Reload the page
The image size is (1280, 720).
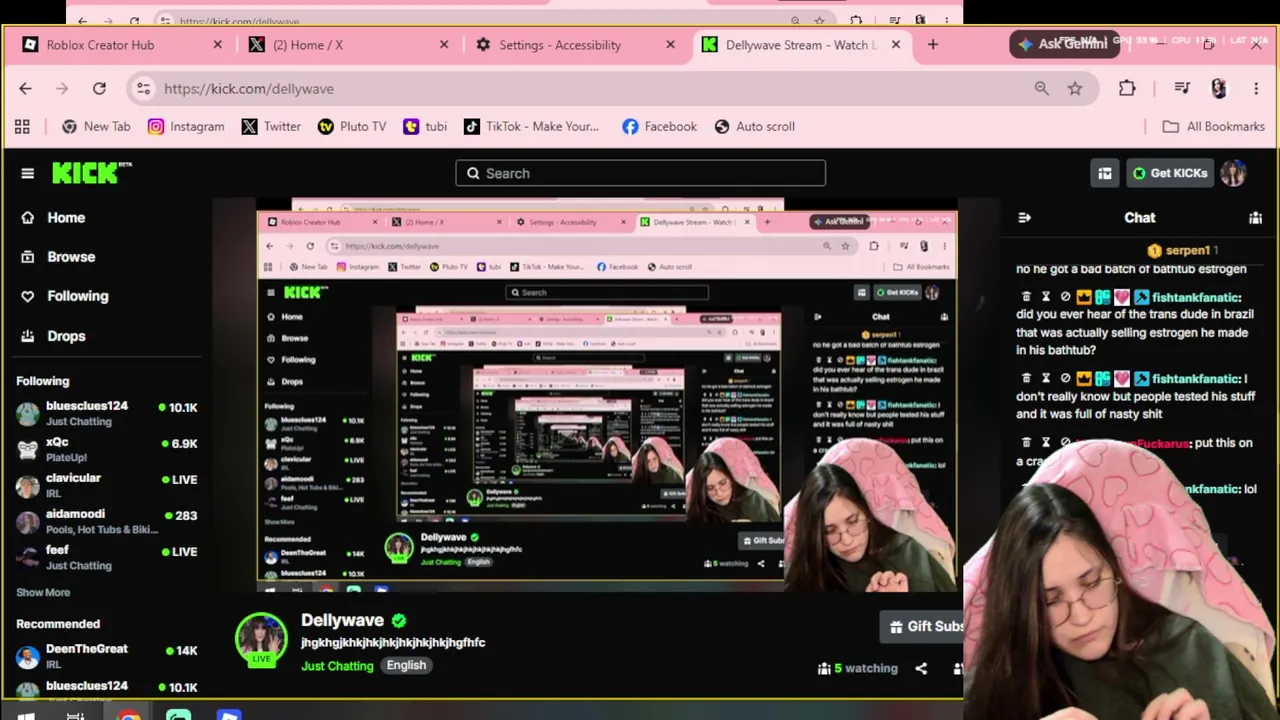tap(99, 89)
